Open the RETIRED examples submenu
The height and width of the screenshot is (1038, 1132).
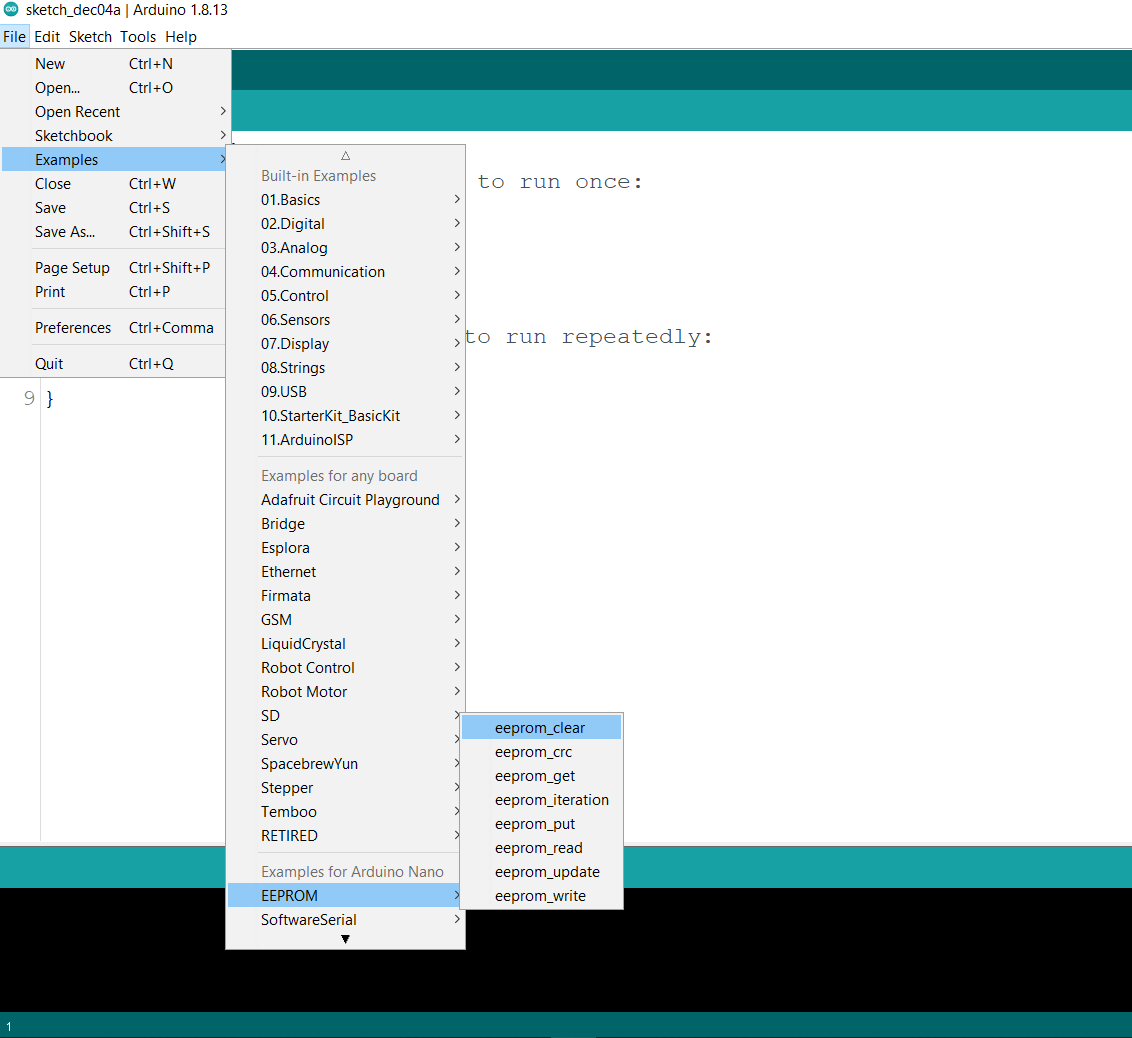(345, 836)
